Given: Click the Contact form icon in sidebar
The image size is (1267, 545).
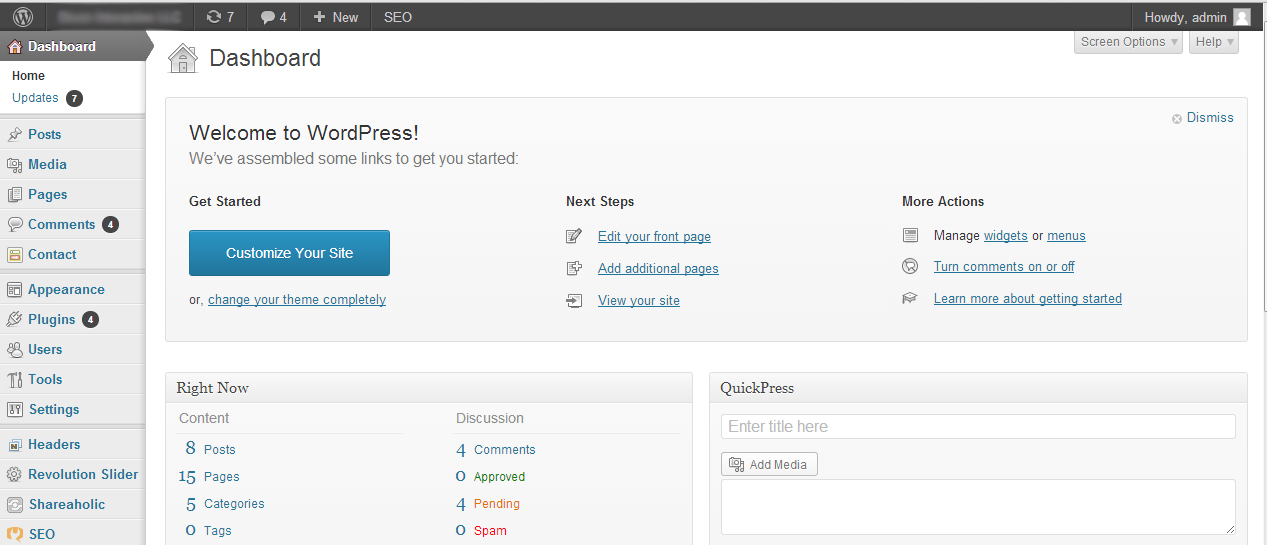Looking at the screenshot, I should (x=15, y=254).
